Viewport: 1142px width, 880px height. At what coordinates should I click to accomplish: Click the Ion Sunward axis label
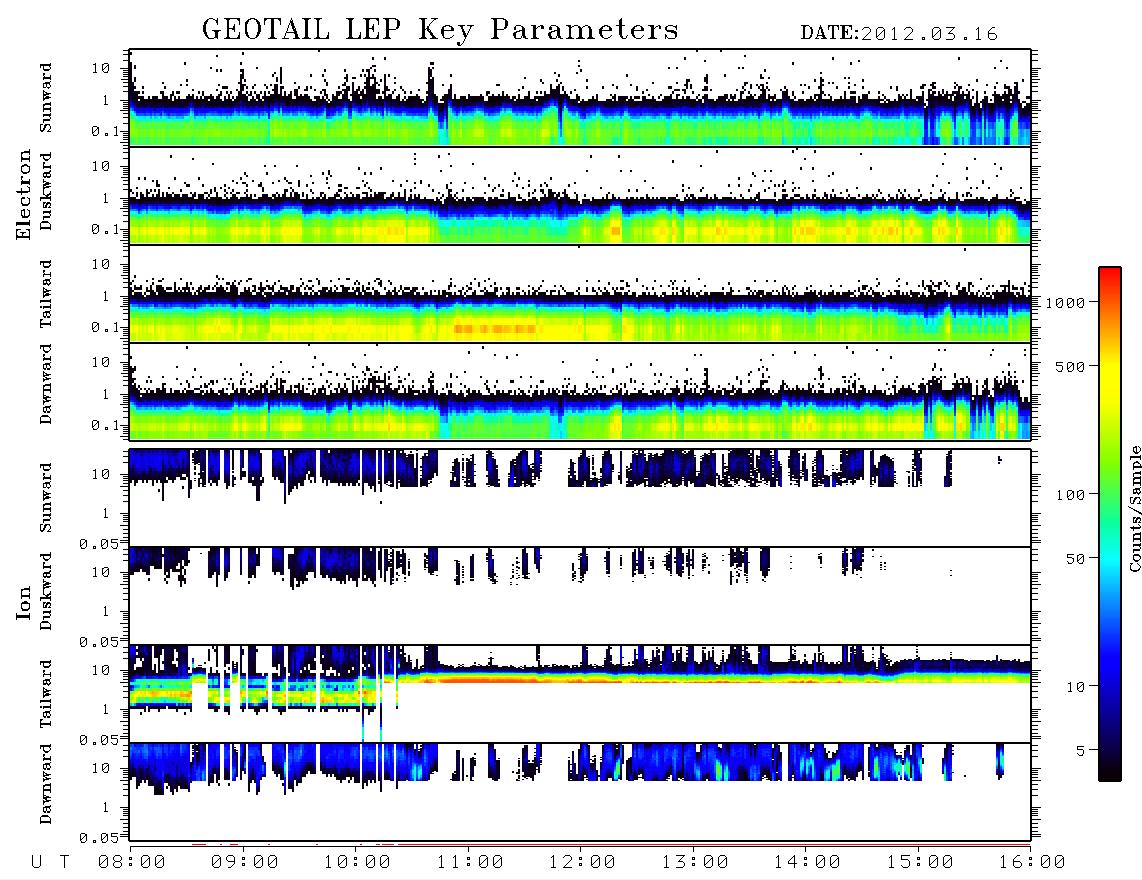tap(46, 498)
